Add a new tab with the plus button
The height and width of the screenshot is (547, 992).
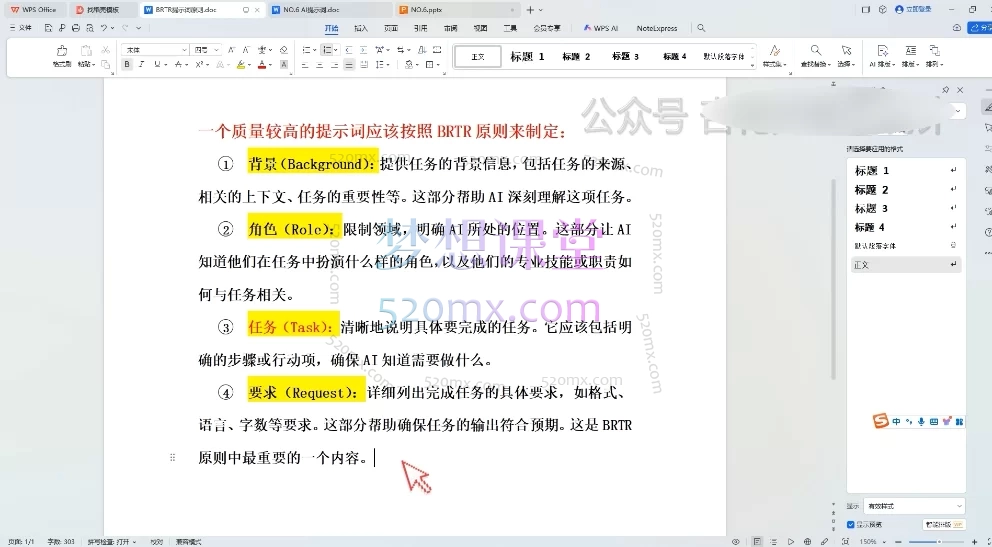tap(530, 10)
